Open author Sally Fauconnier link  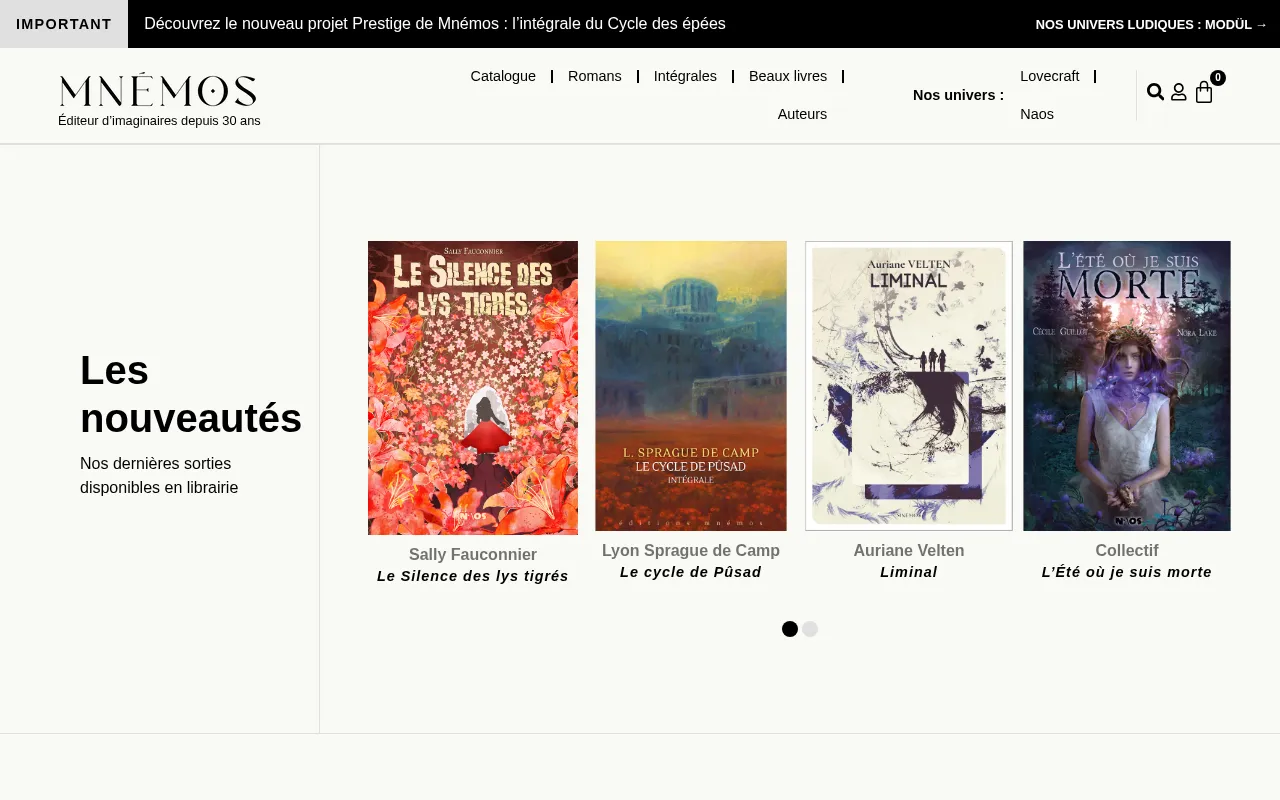(x=473, y=554)
